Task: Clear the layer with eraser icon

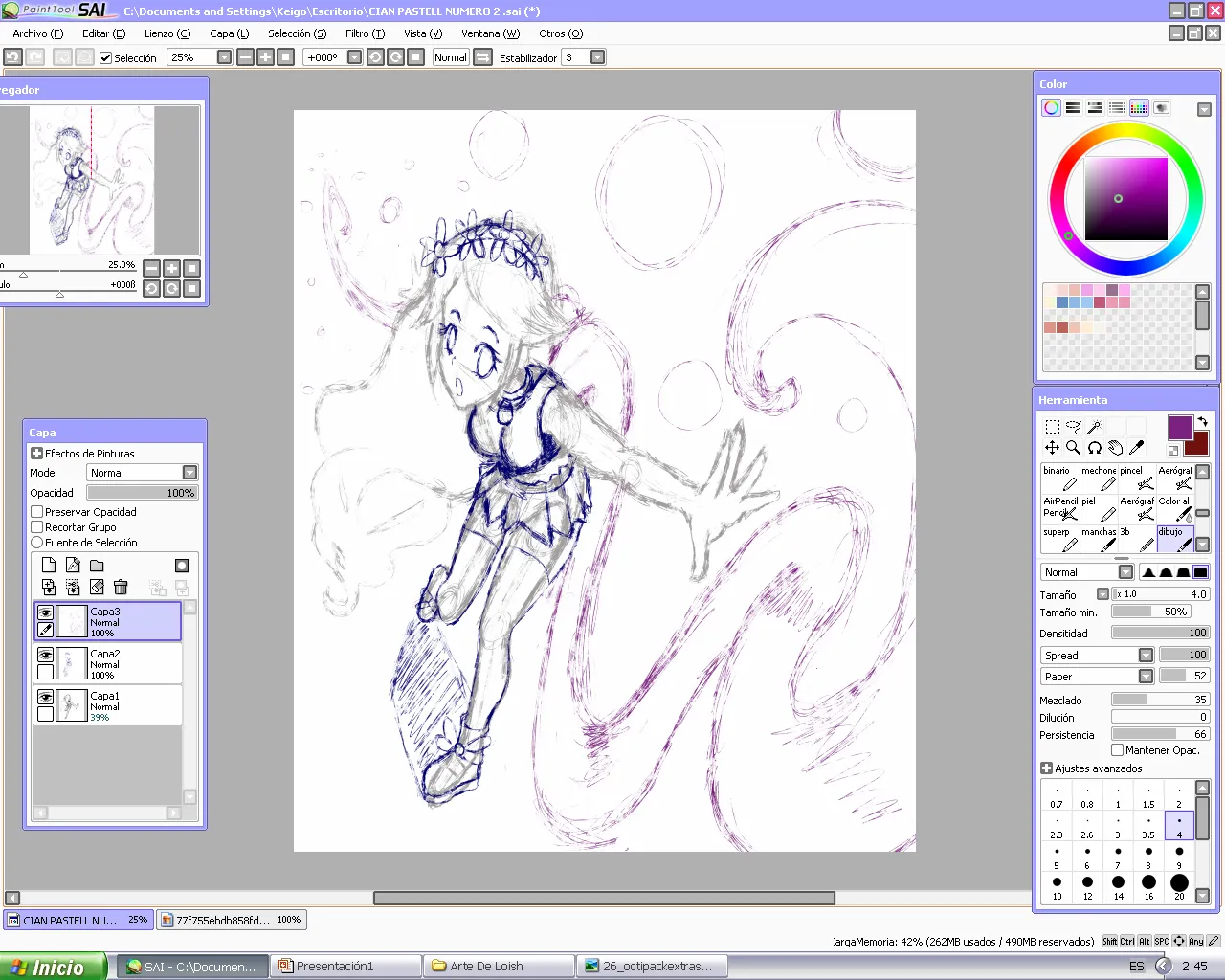Action: 97,587
